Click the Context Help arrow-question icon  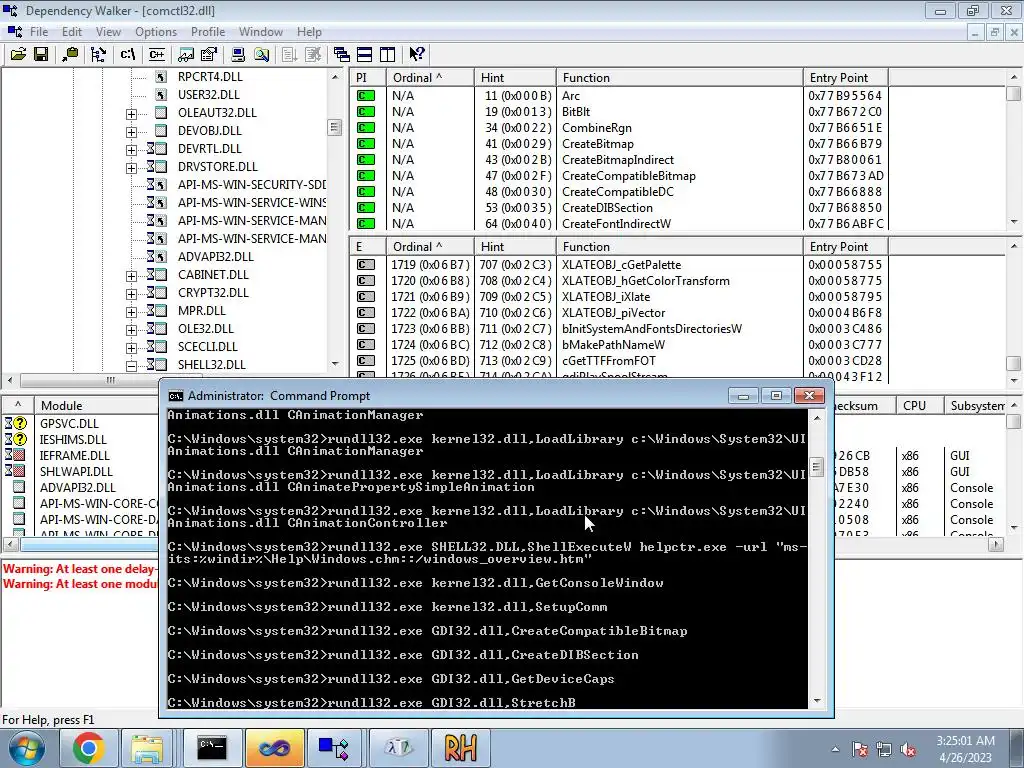(417, 54)
